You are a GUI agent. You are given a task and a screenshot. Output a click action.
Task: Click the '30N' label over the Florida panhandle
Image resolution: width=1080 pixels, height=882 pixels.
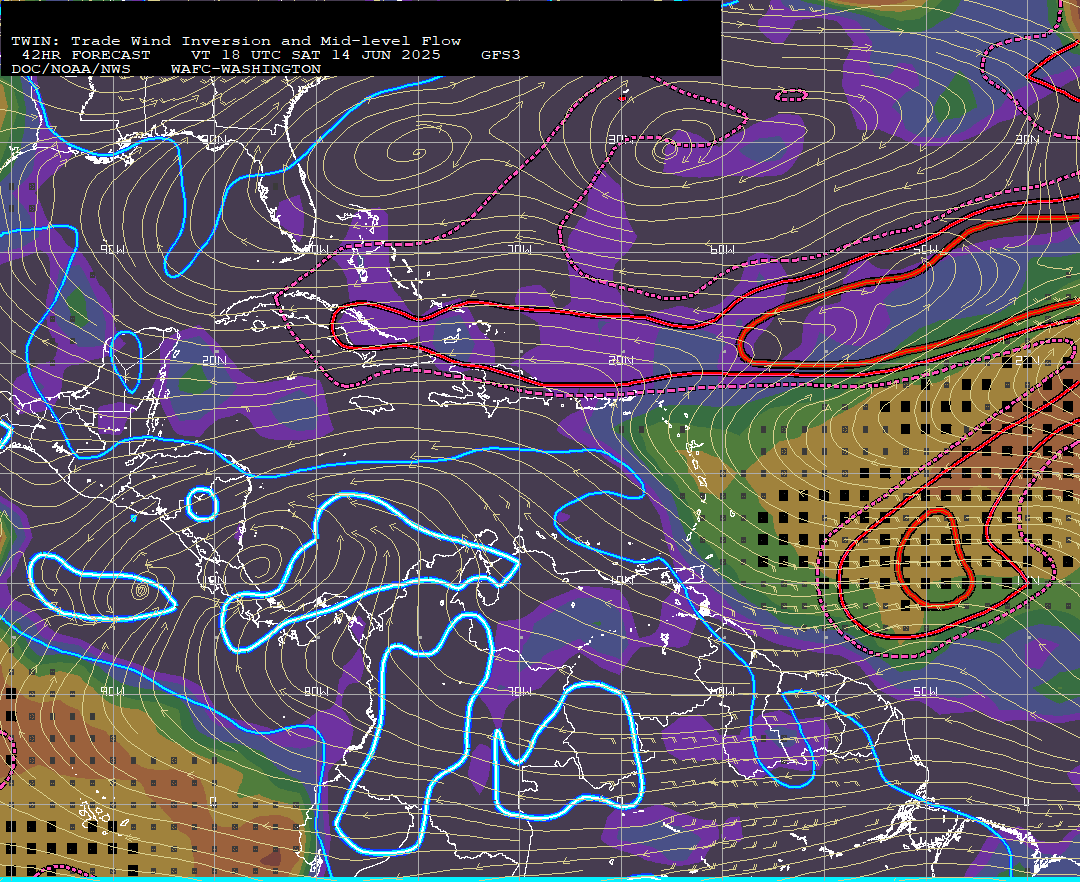pos(214,139)
